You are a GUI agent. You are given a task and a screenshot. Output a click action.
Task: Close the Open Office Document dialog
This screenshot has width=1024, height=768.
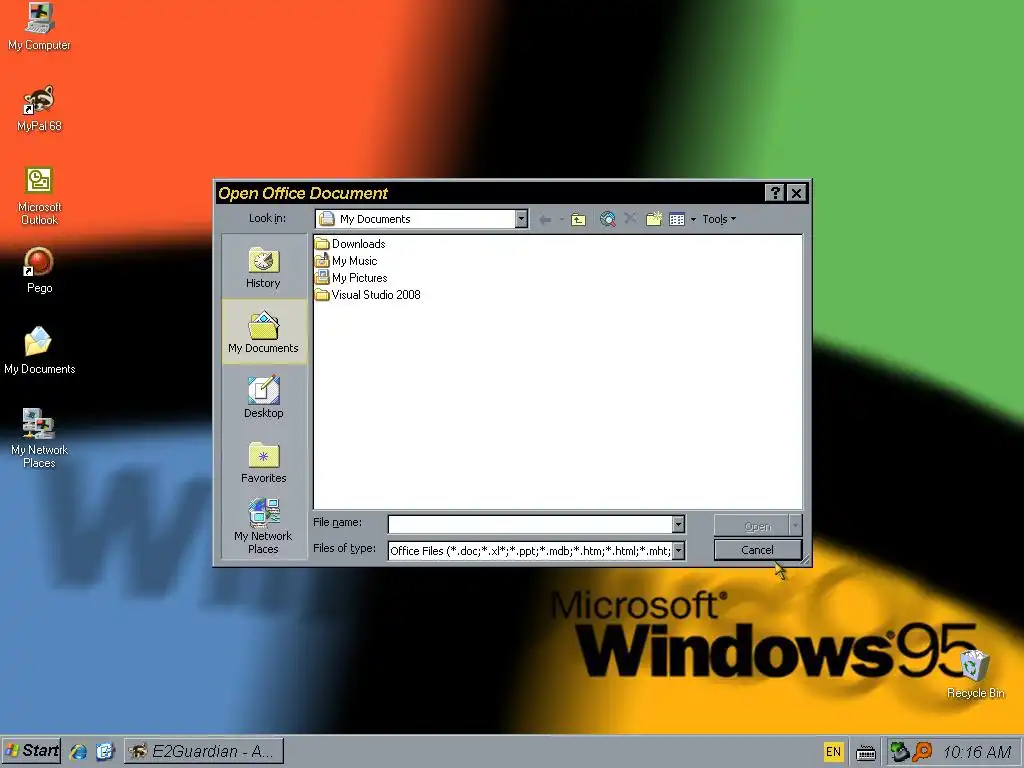click(x=796, y=193)
